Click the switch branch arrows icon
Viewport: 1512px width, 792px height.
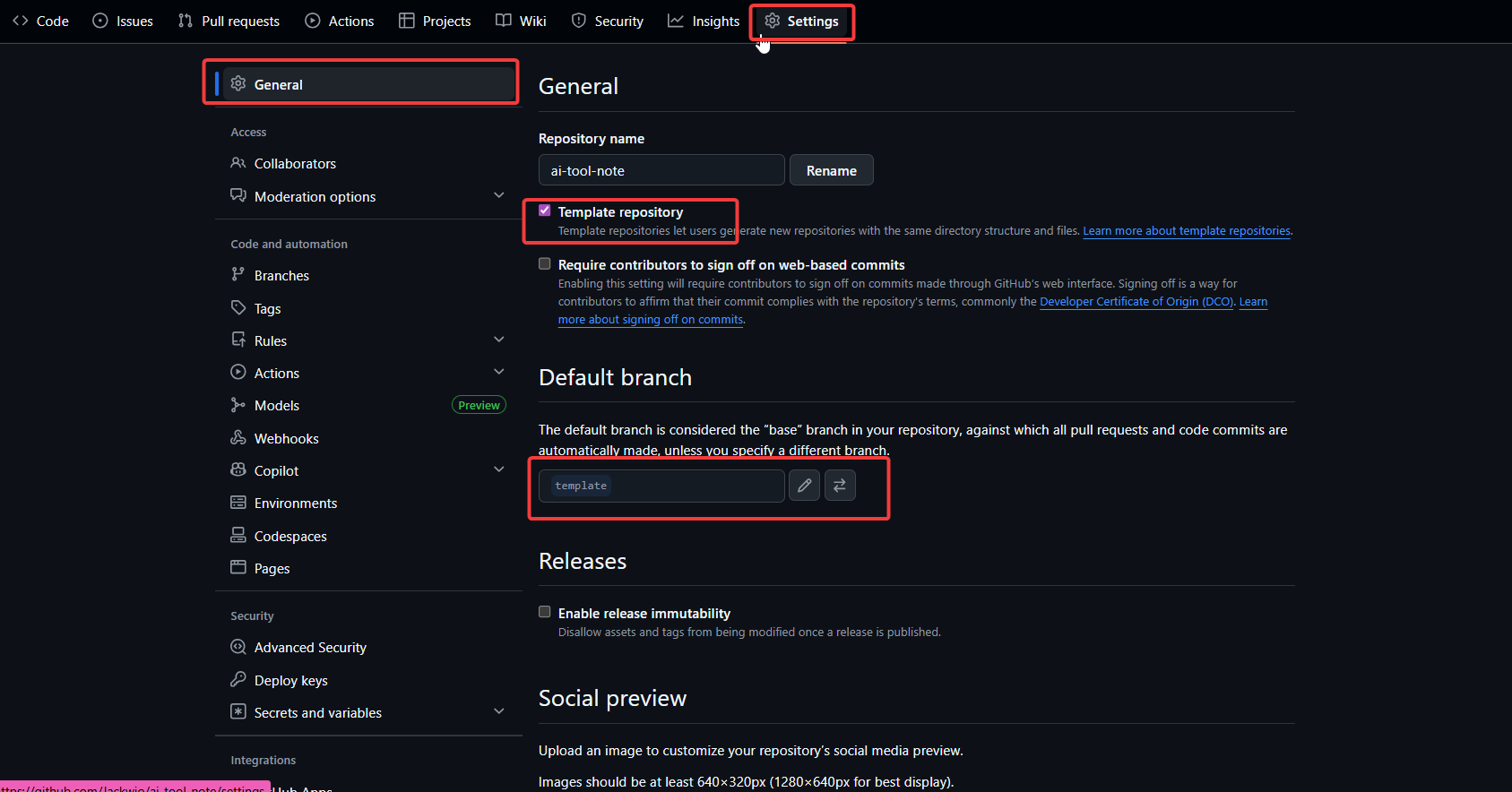click(840, 486)
